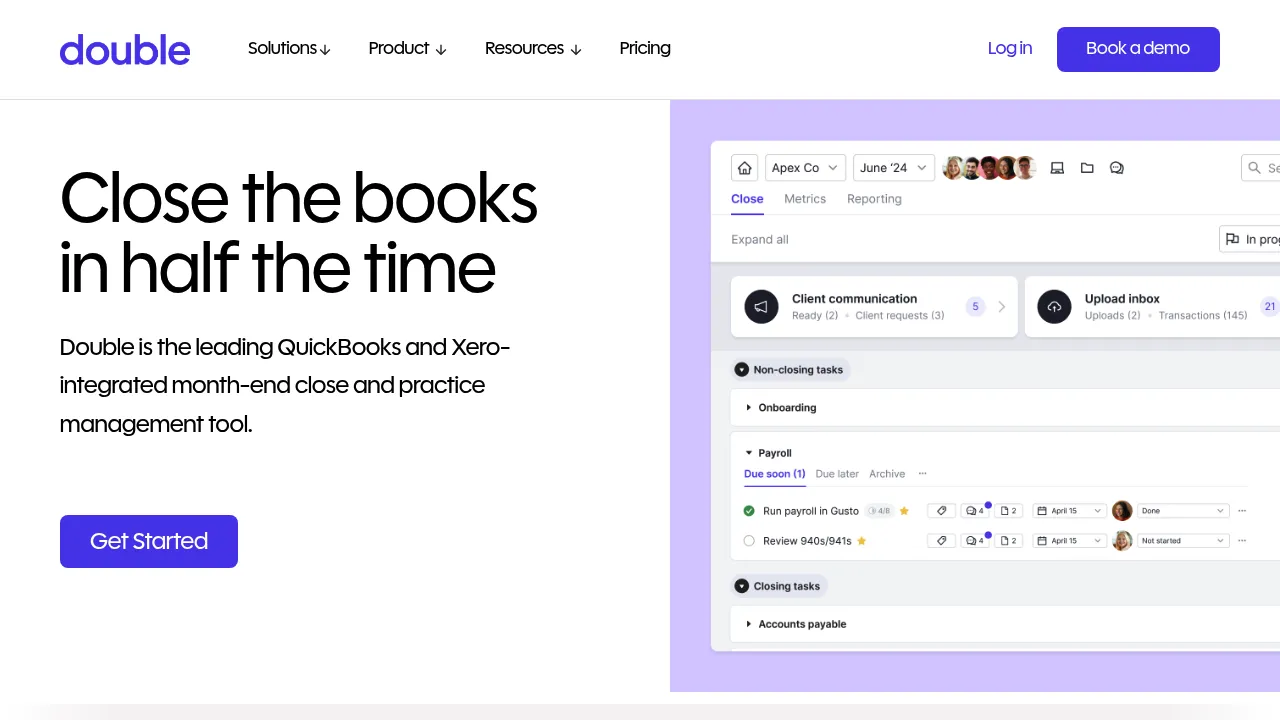Open the Product menu
The width and height of the screenshot is (1280, 720).
pos(407,48)
